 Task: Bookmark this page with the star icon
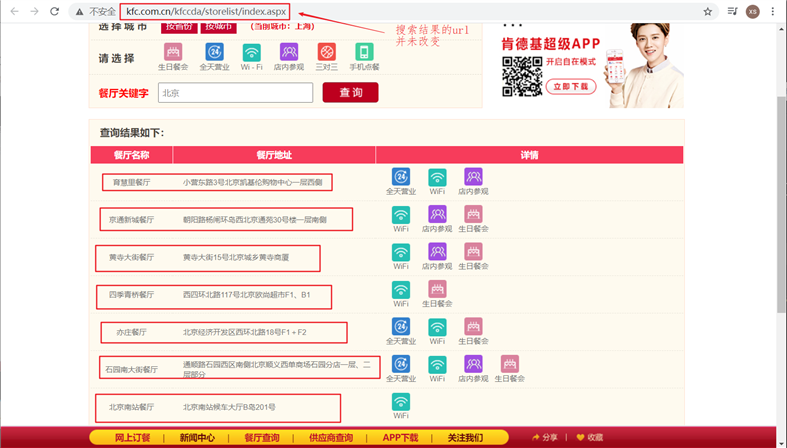tap(708, 12)
